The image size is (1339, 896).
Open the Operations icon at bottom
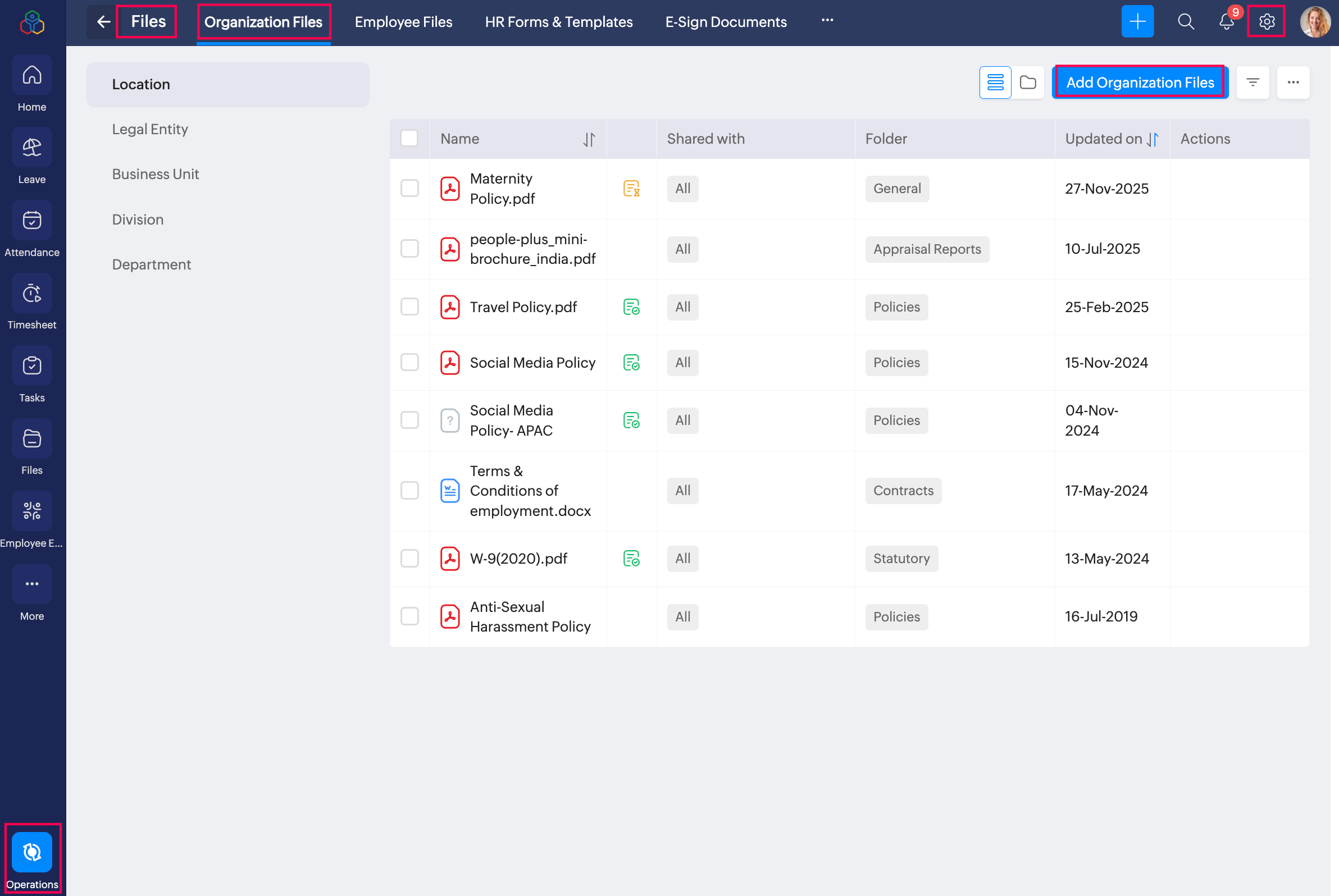tap(32, 852)
